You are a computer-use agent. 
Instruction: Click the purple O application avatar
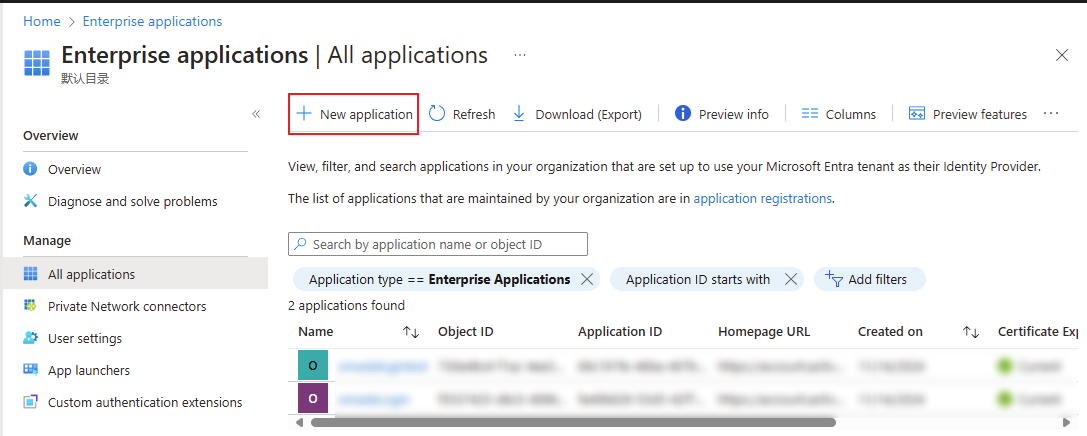(313, 399)
